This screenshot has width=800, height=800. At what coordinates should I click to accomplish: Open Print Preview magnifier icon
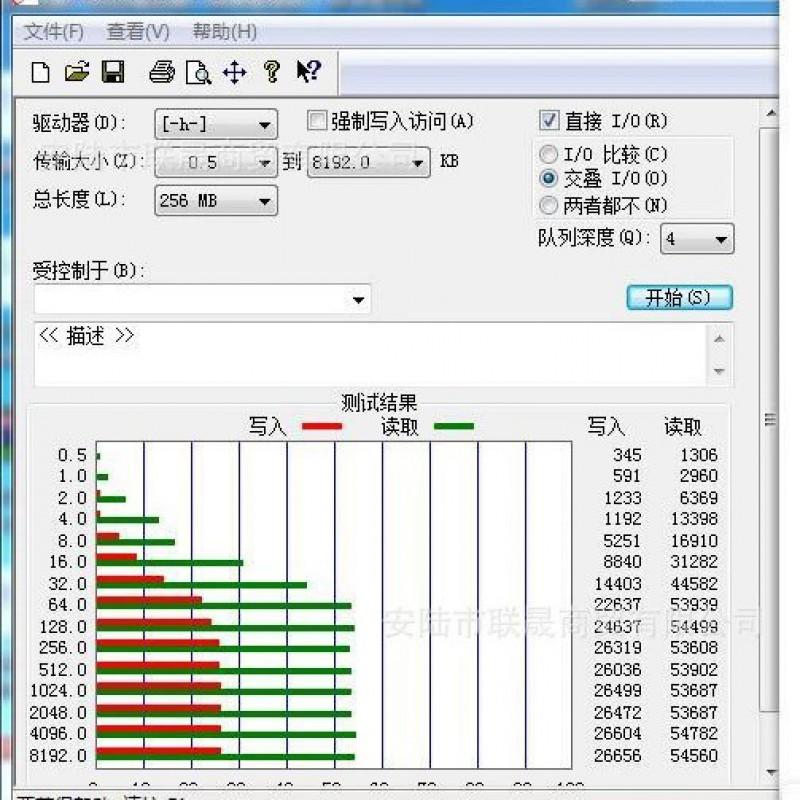pos(198,72)
